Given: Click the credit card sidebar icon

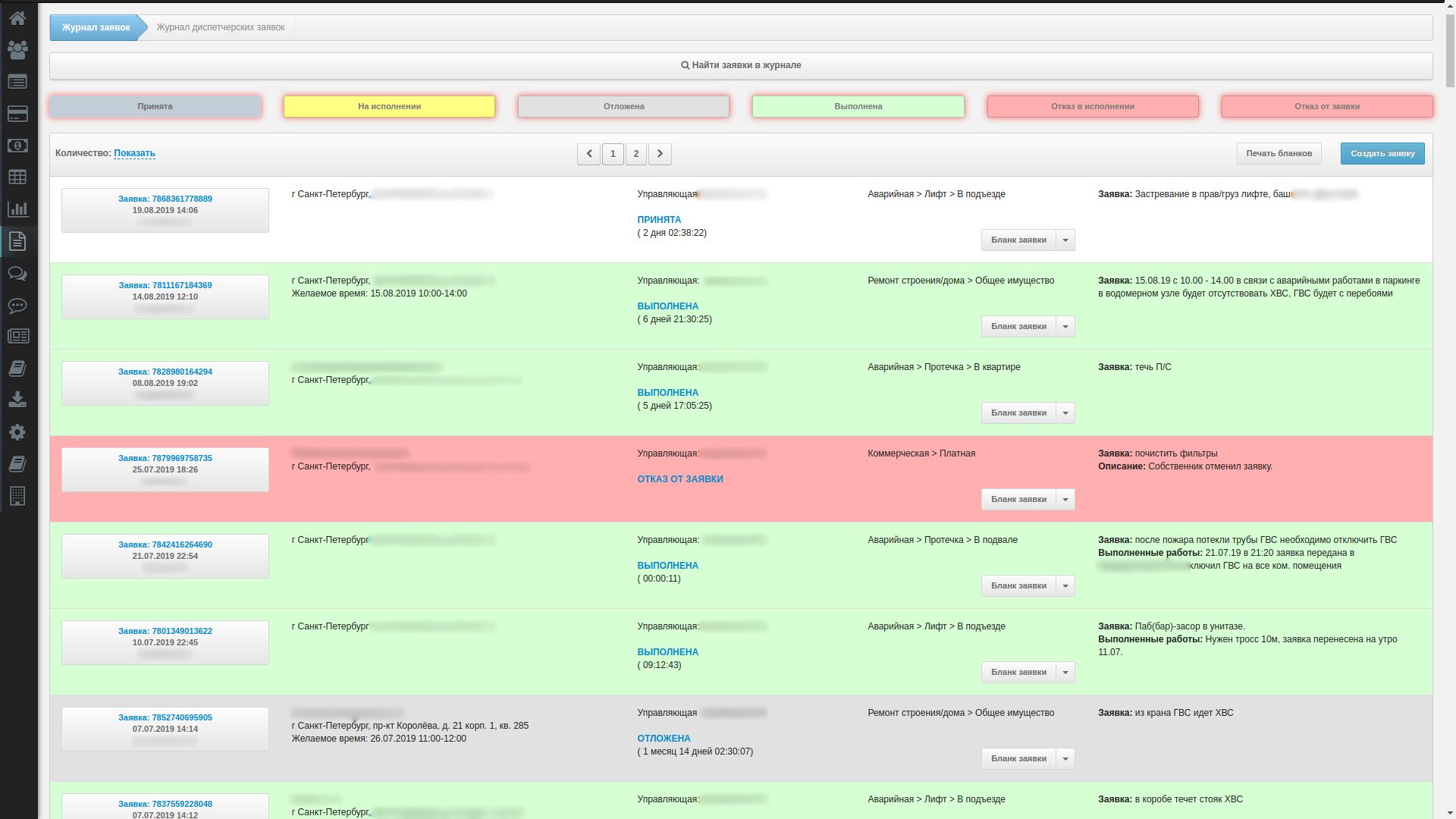Looking at the screenshot, I should 17,114.
